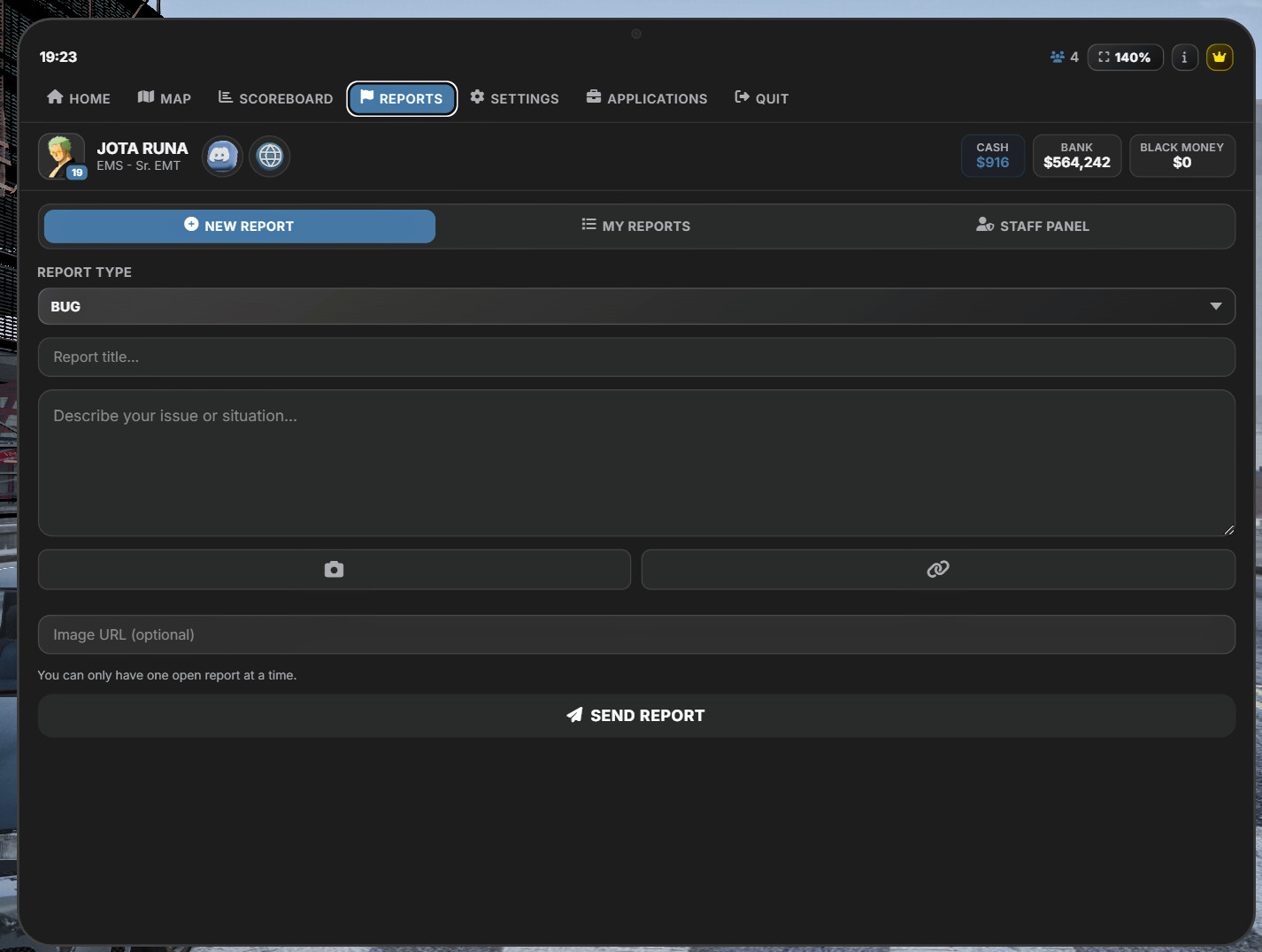This screenshot has width=1262, height=952.
Task: Click the yellow crown icon
Action: click(1220, 57)
